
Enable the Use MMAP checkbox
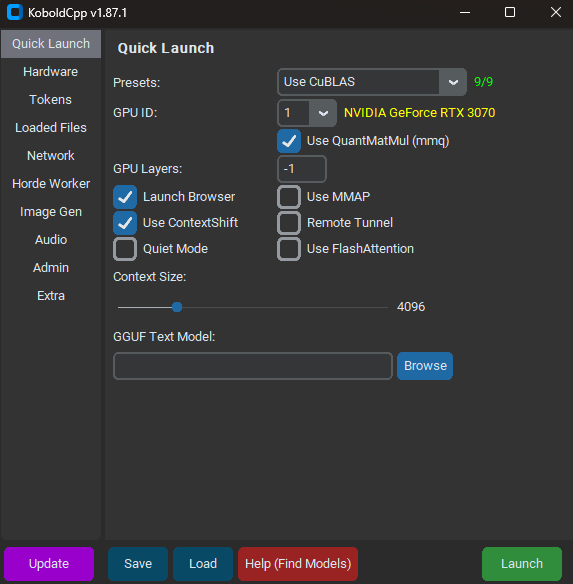[x=289, y=197]
